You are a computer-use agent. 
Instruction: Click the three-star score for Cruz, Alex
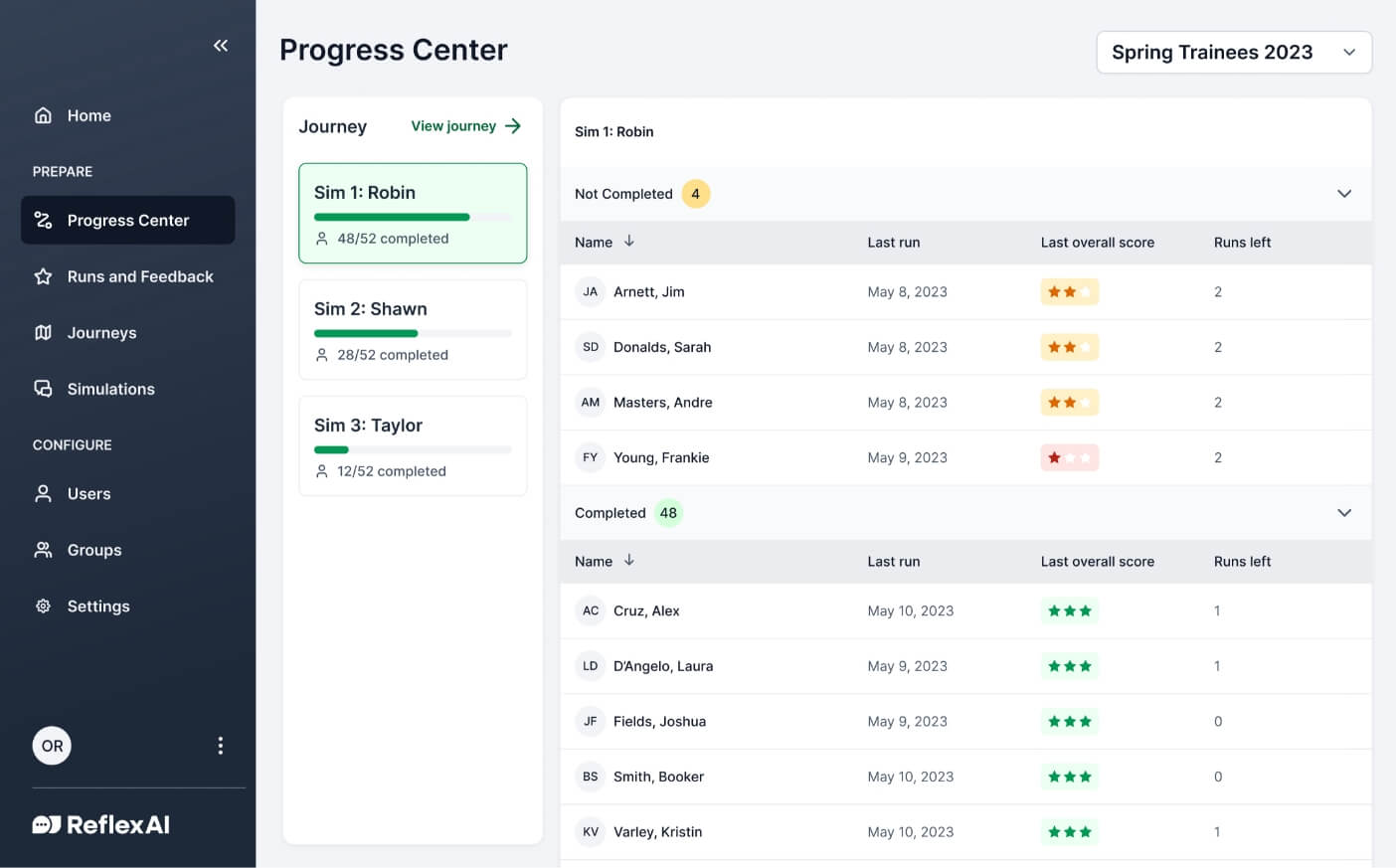pyautogui.click(x=1070, y=610)
